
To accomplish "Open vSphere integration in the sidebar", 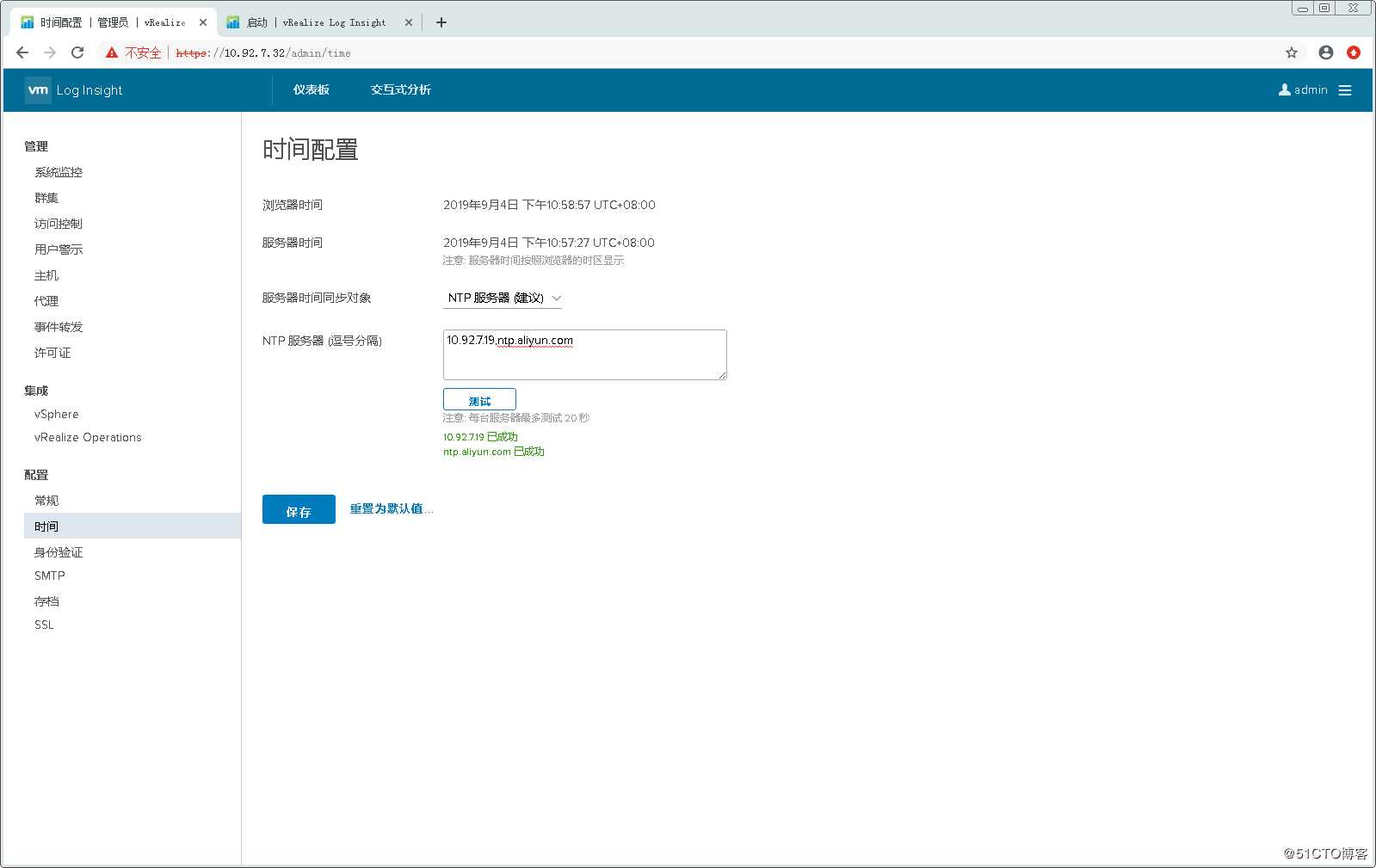I will point(57,414).
